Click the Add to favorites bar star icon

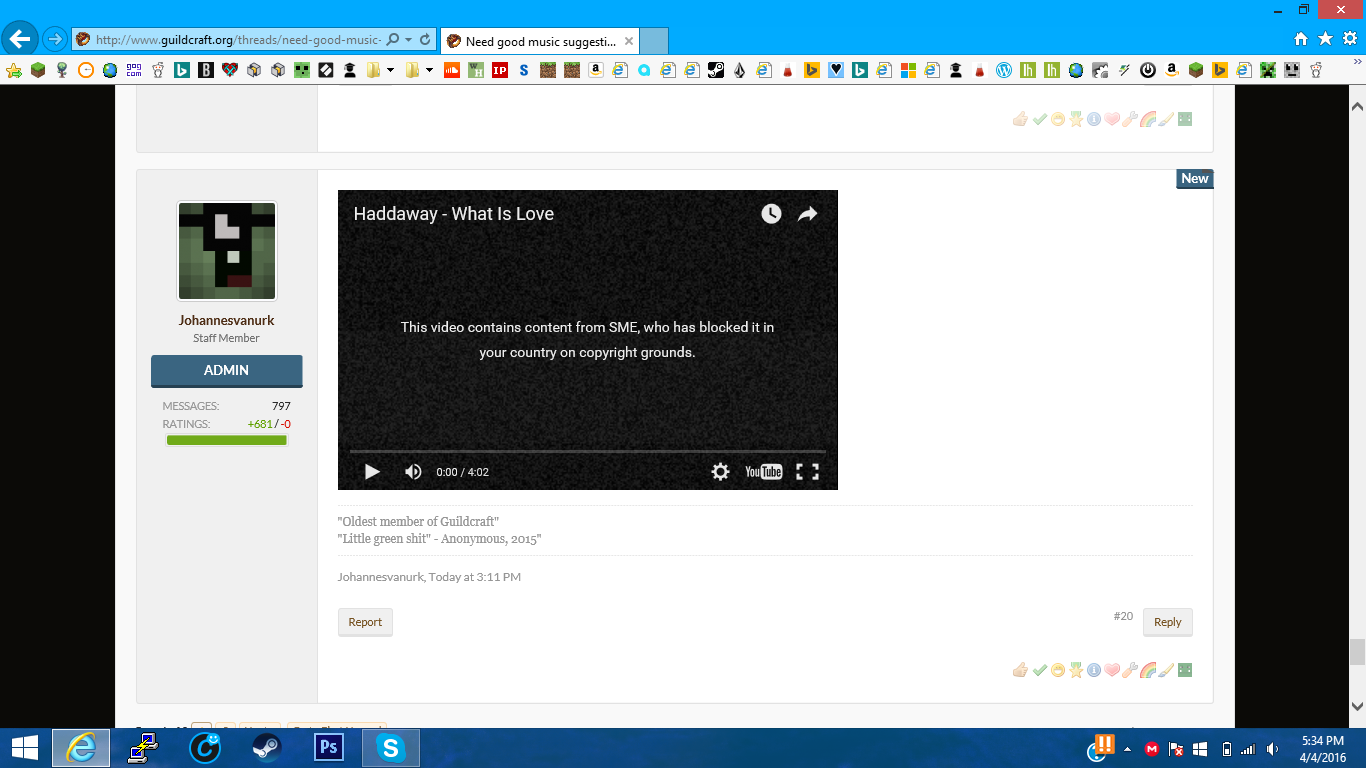click(x=13, y=70)
